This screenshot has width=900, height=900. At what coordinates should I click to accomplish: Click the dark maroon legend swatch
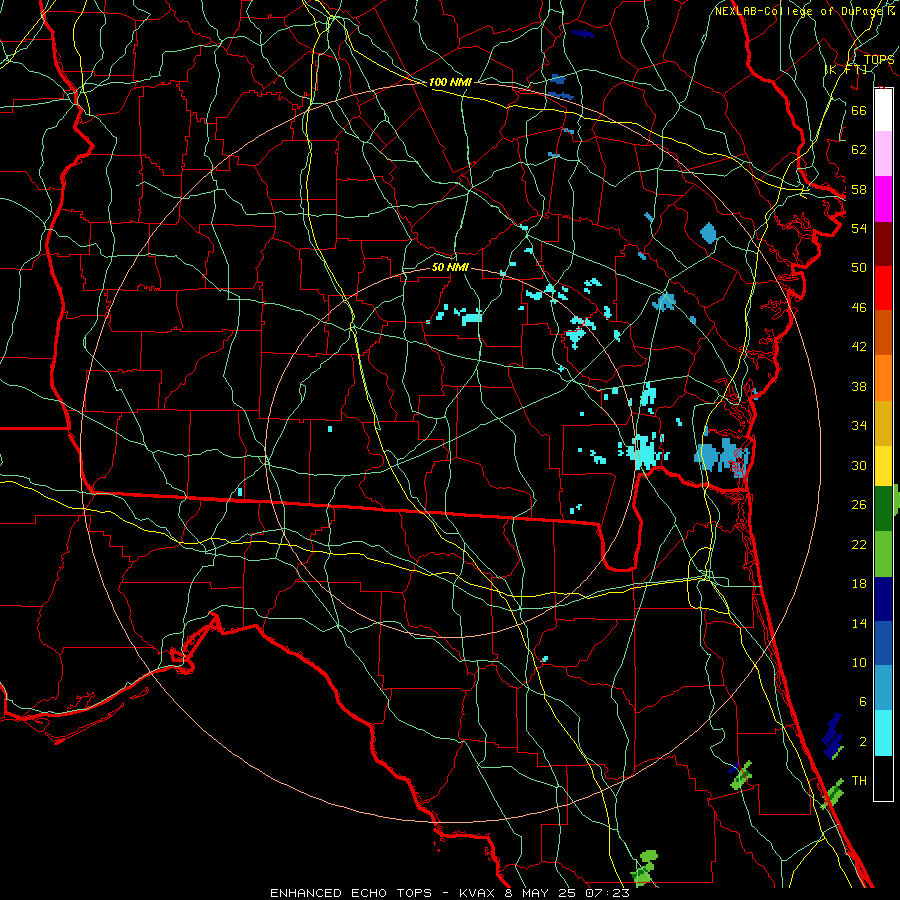point(883,244)
